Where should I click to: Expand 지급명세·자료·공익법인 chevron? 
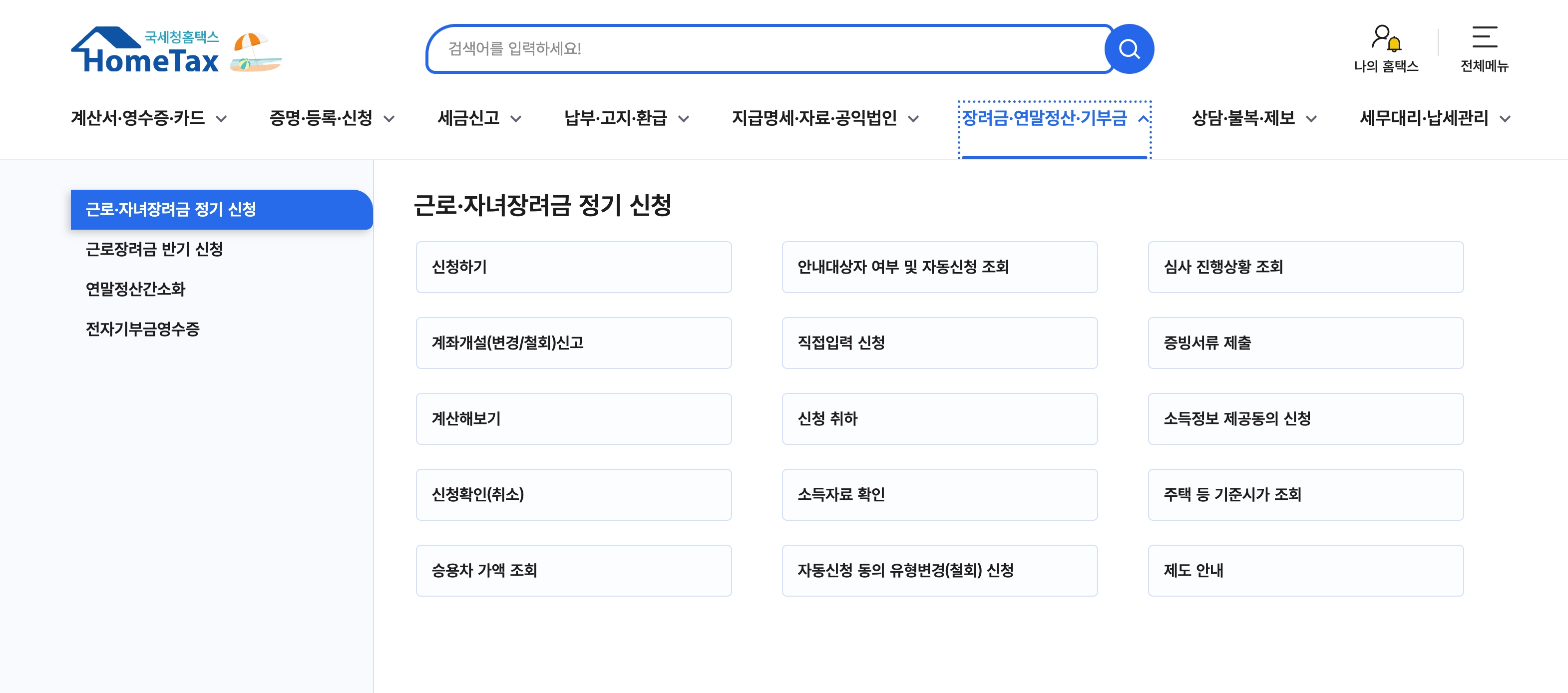pyautogui.click(x=913, y=119)
